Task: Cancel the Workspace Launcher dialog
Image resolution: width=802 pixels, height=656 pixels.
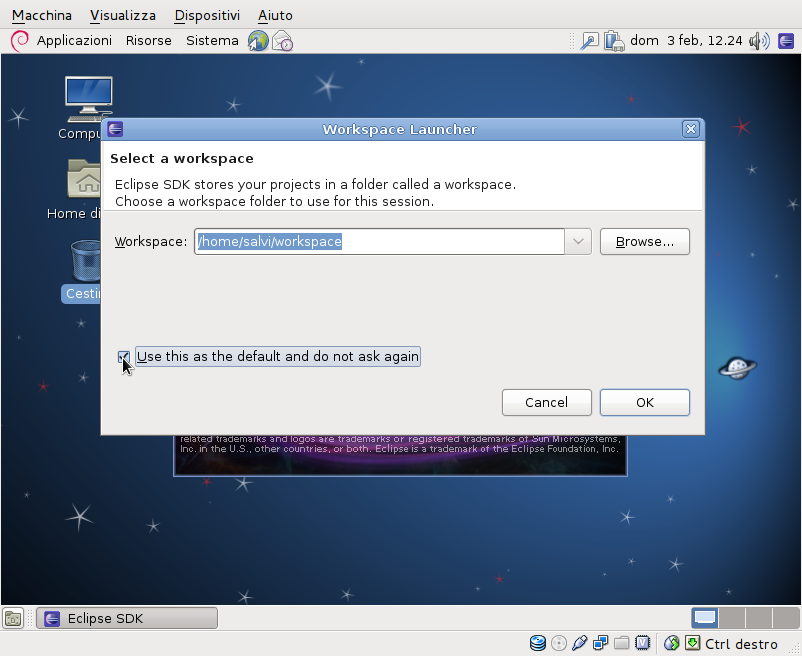Action: 546,402
